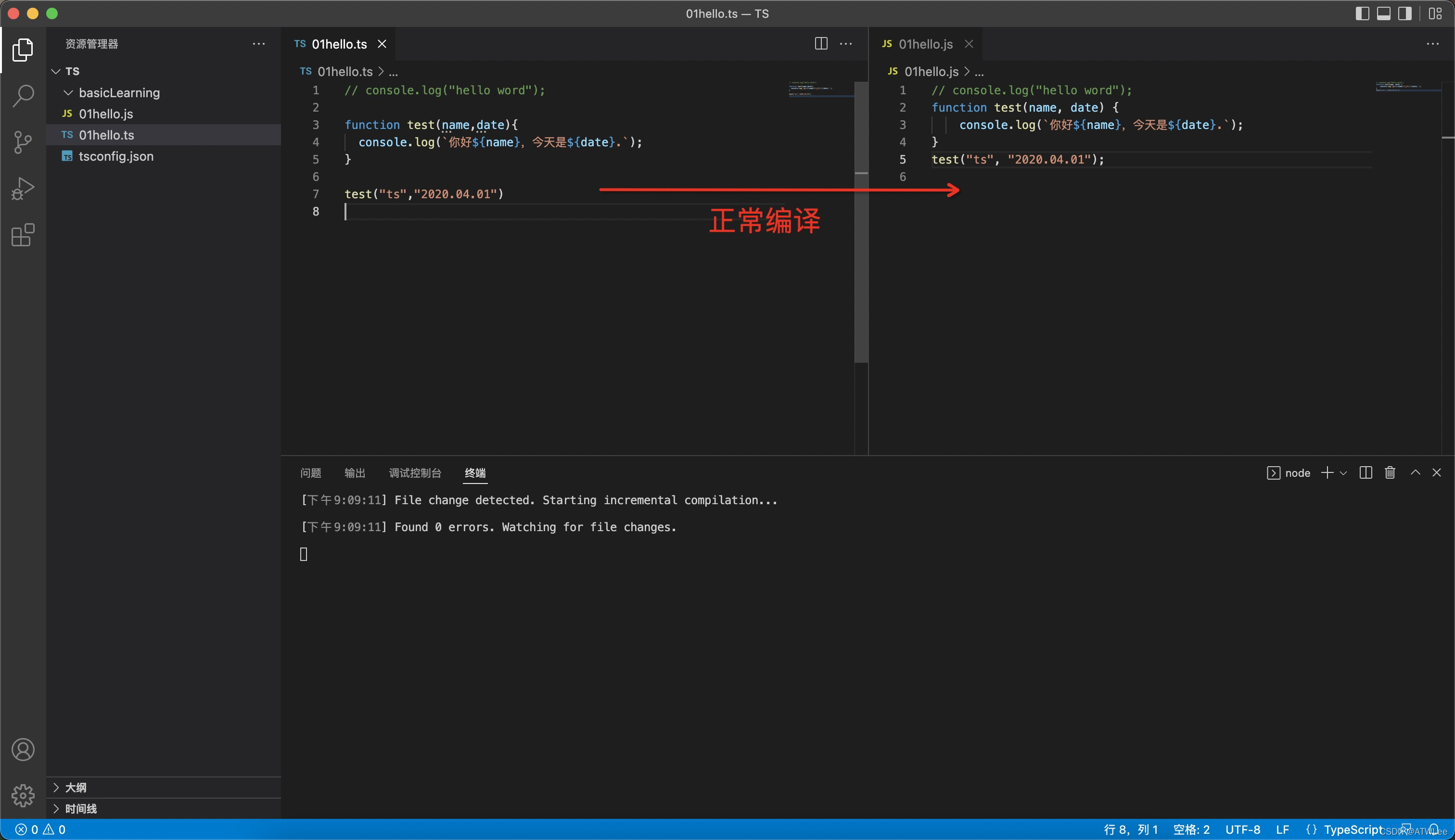The height and width of the screenshot is (840, 1455).
Task: Click function test line in 01hello.js
Action: (1025, 107)
